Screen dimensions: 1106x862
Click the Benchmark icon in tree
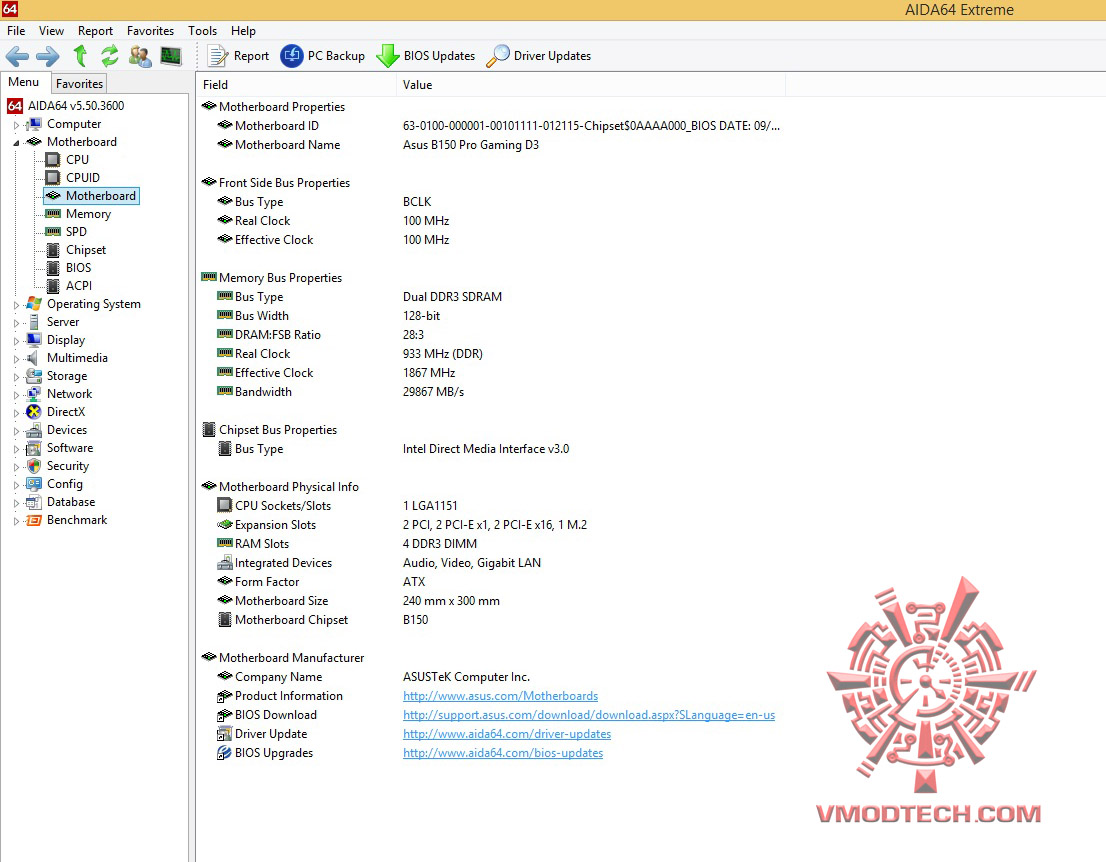tap(33, 520)
